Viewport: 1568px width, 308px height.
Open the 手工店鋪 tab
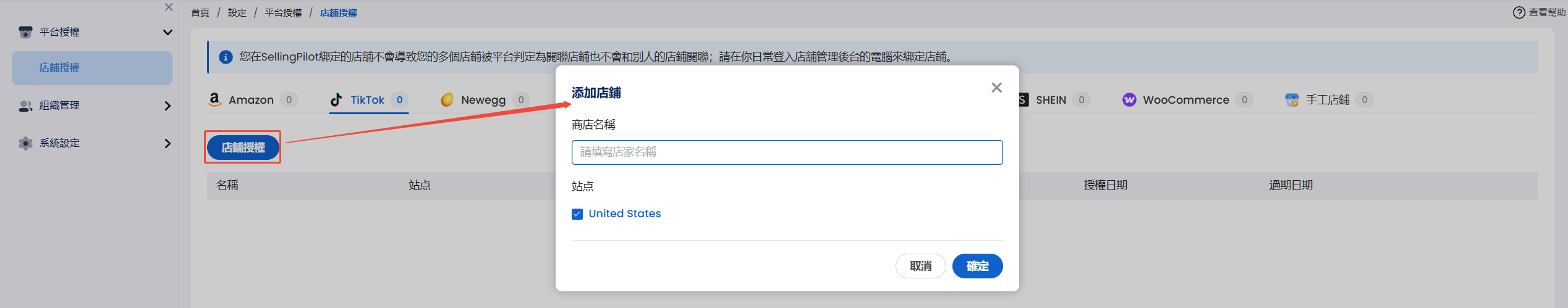click(x=1329, y=99)
